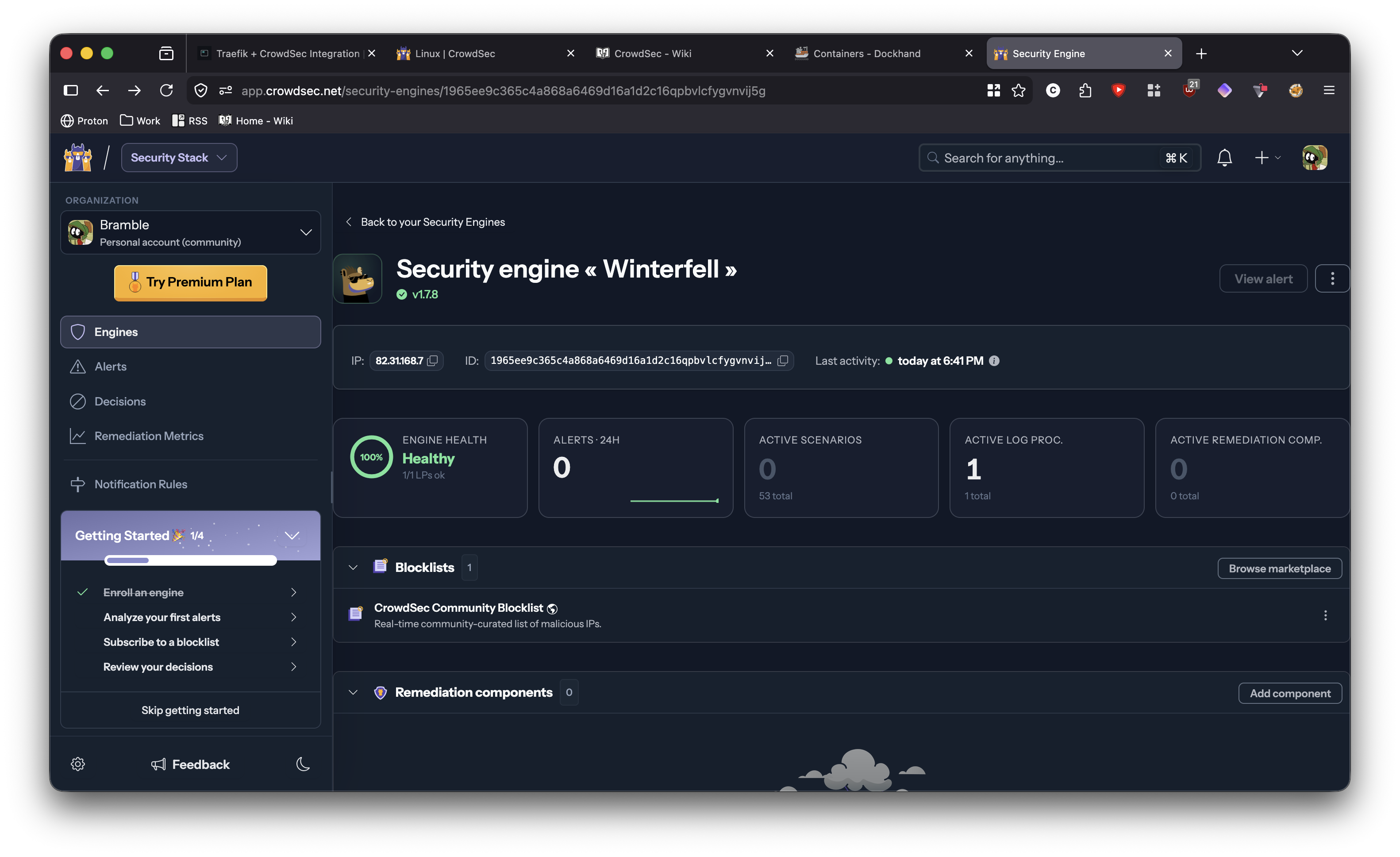Go back in the browser

pyautogui.click(x=102, y=90)
